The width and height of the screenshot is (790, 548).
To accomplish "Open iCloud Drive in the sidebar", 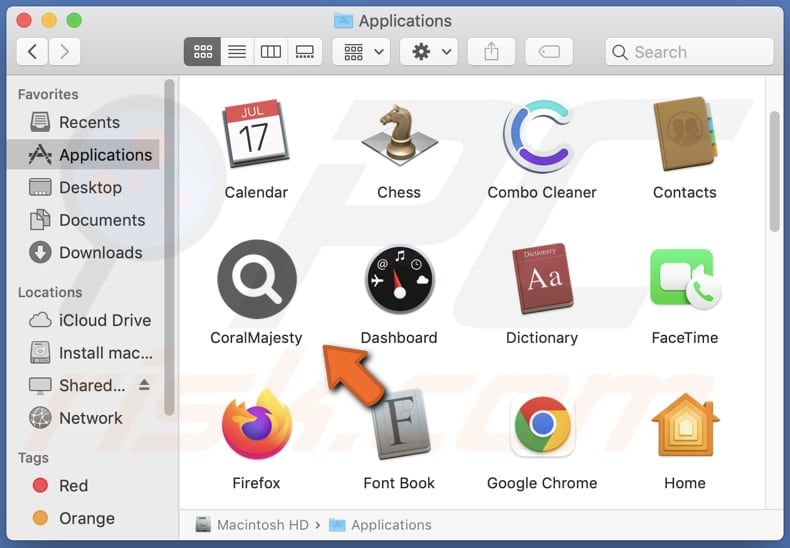I will click(84, 320).
